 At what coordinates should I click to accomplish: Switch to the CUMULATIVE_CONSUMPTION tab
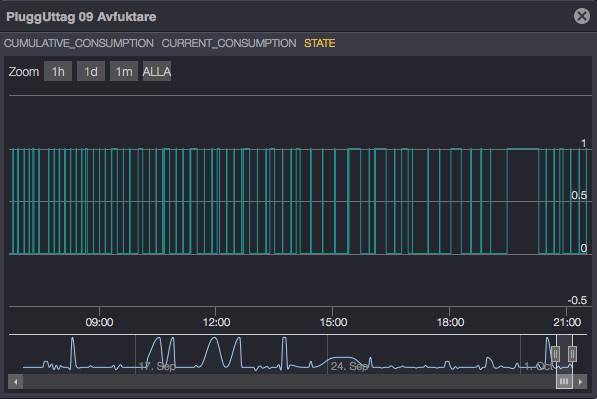79,43
